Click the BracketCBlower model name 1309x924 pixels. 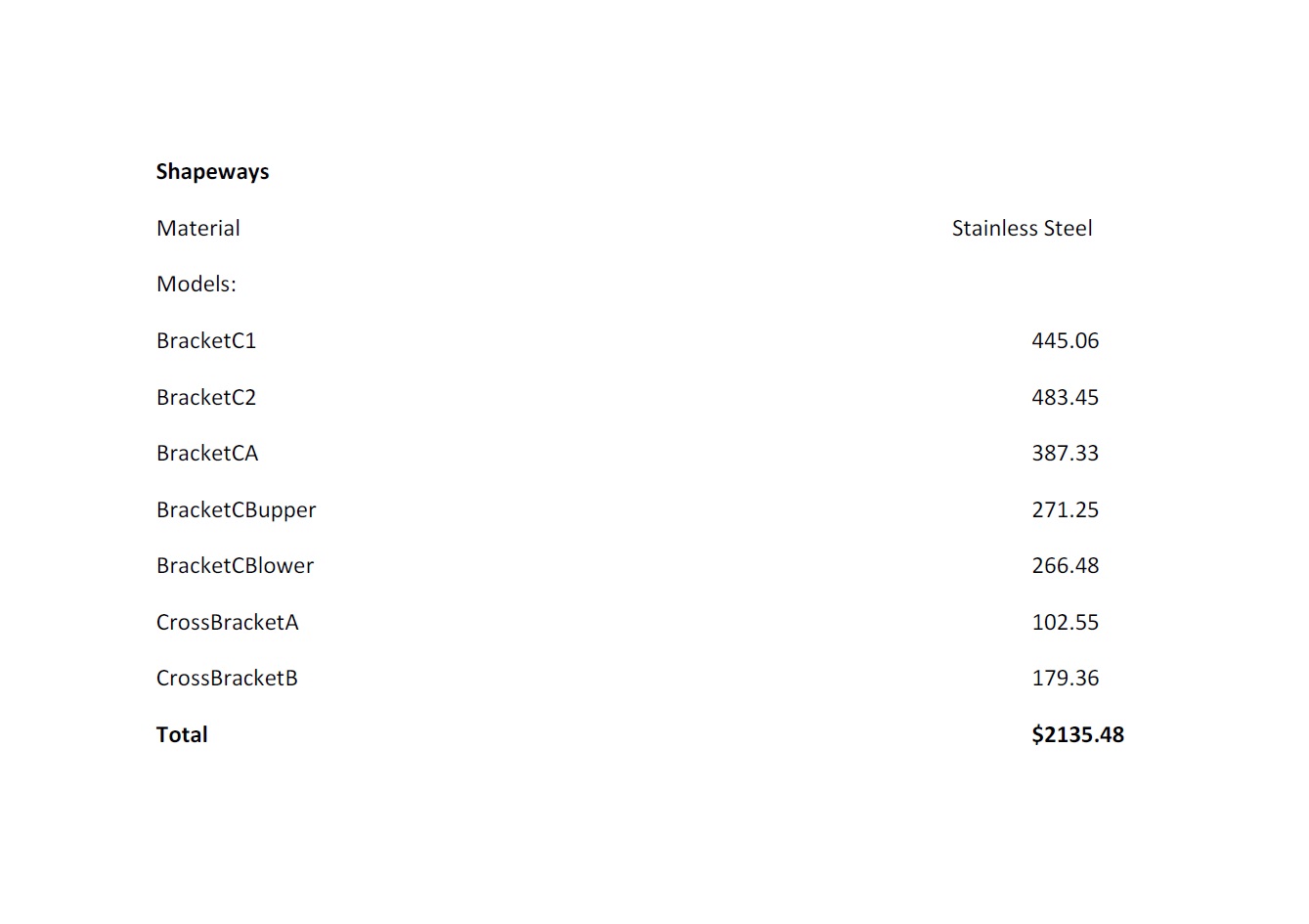click(x=235, y=566)
